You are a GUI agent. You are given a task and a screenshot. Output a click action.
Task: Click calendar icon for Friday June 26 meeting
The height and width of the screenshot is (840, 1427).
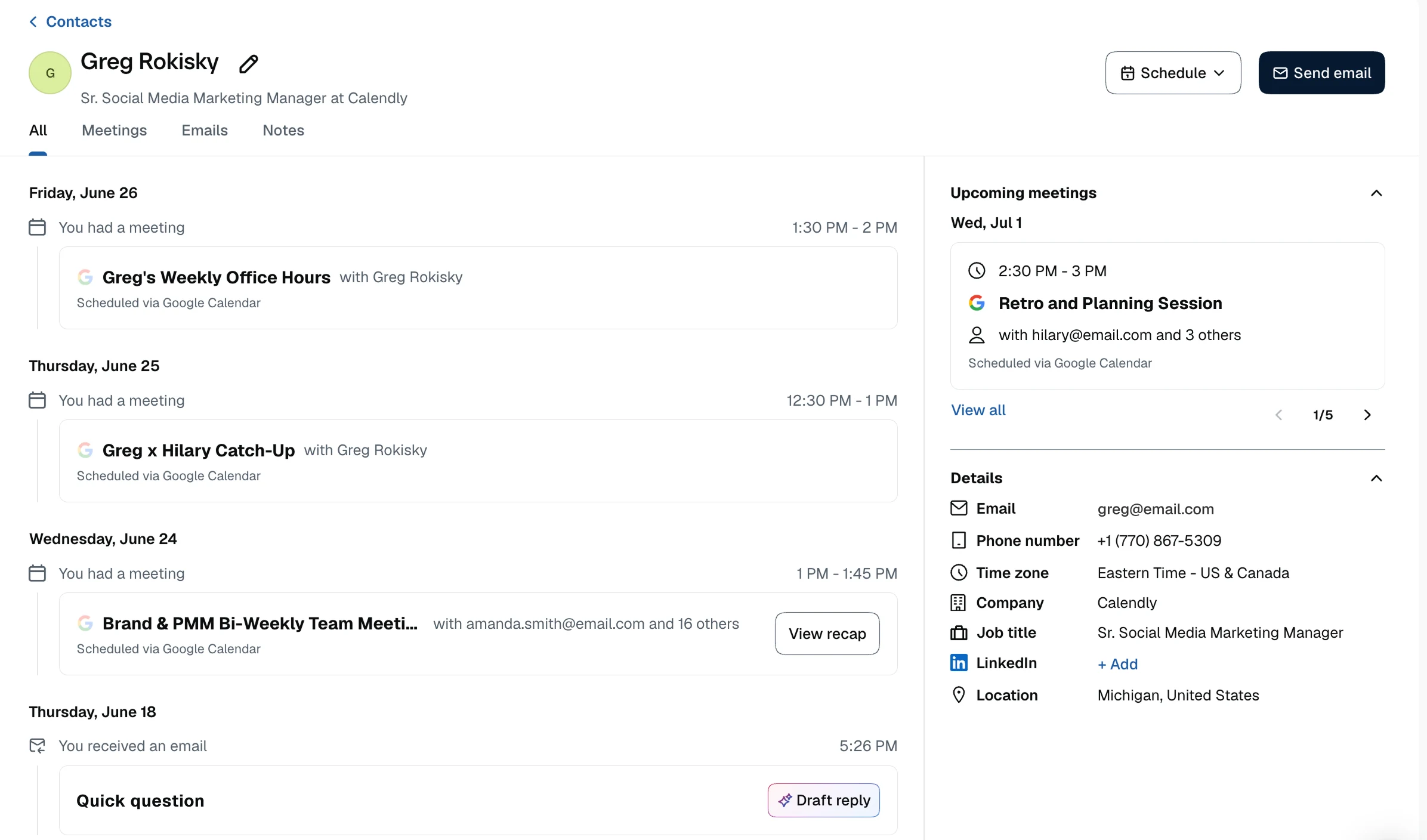tap(38, 227)
